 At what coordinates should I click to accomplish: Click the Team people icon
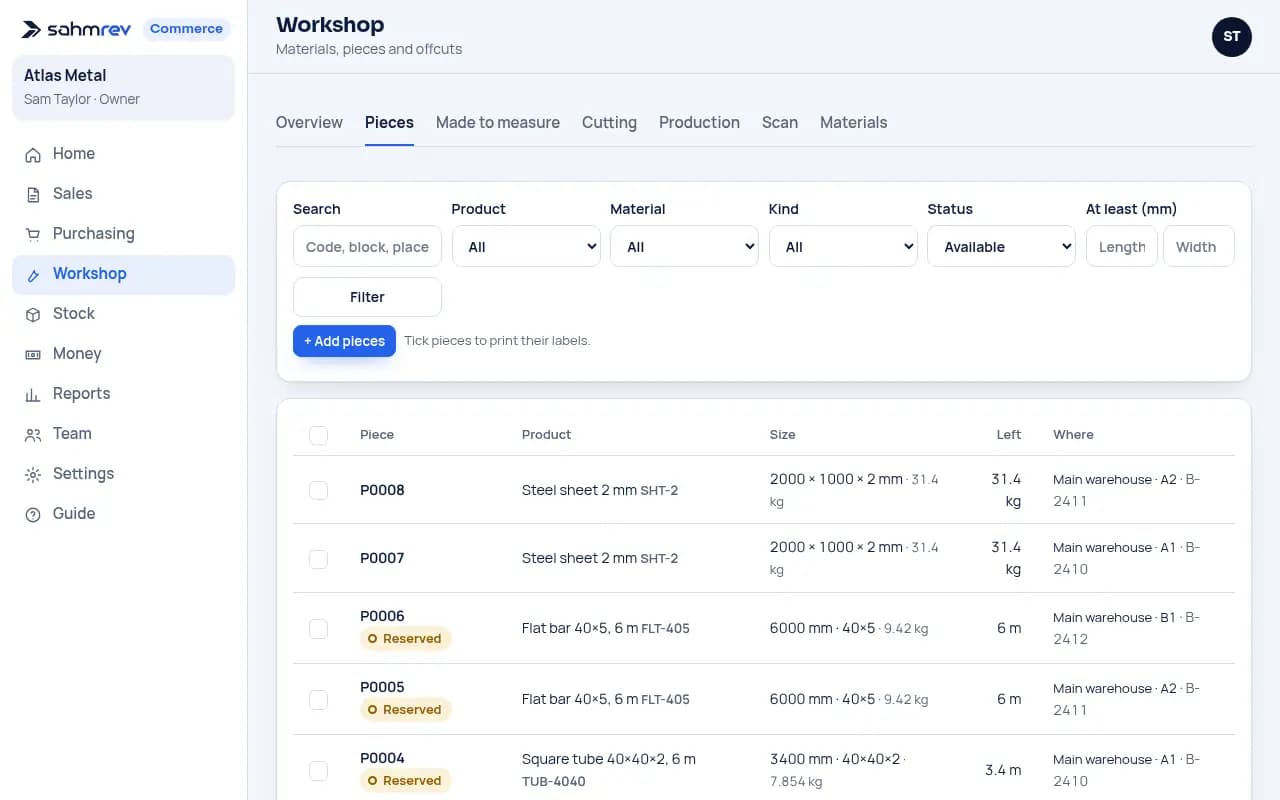(33, 434)
